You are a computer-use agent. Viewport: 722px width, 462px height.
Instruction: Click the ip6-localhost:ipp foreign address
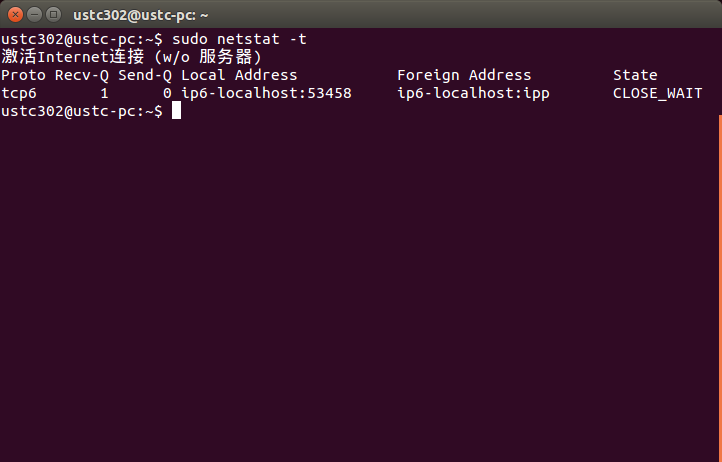pos(473,93)
